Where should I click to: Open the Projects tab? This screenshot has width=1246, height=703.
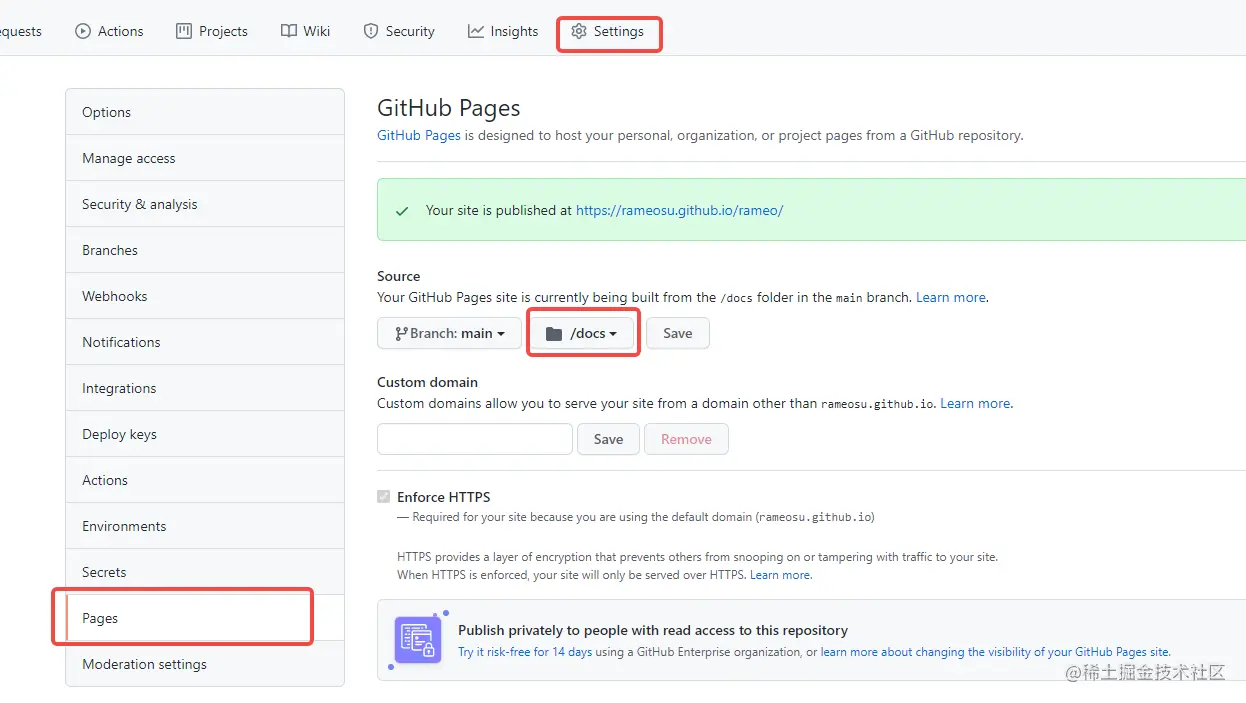(212, 31)
